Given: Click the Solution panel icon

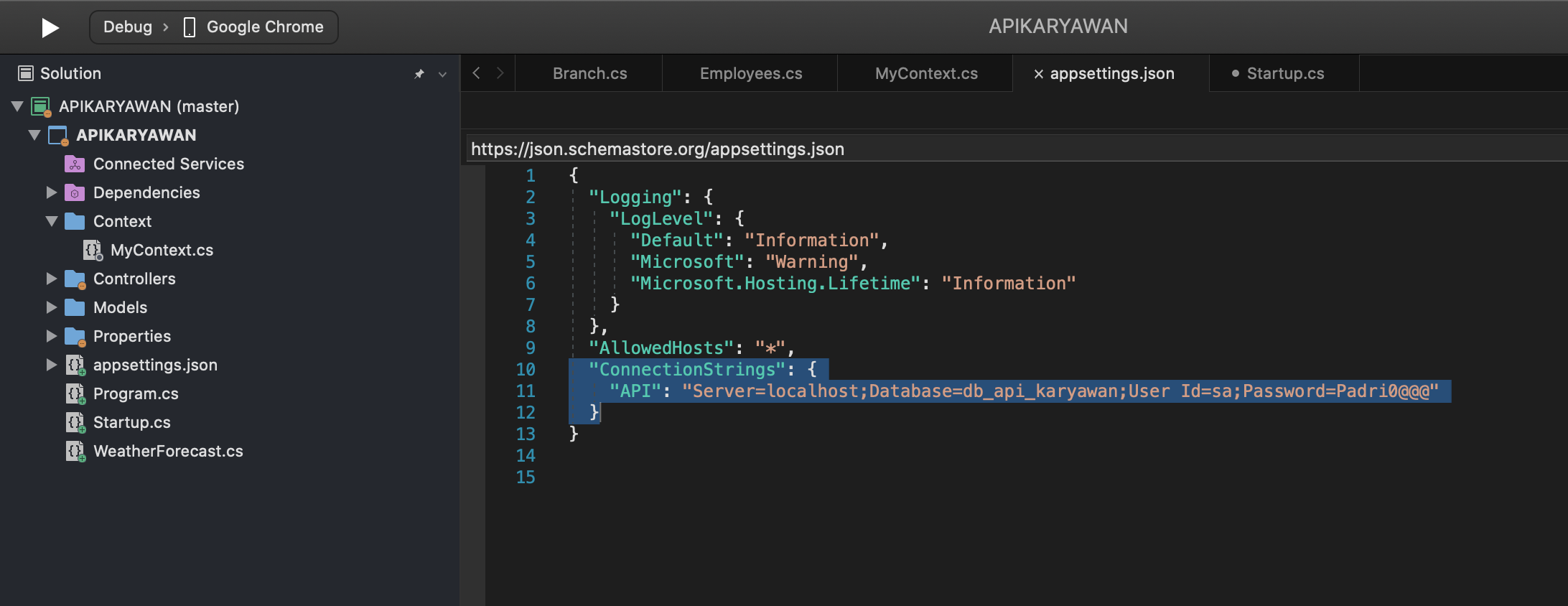Looking at the screenshot, I should (26, 73).
